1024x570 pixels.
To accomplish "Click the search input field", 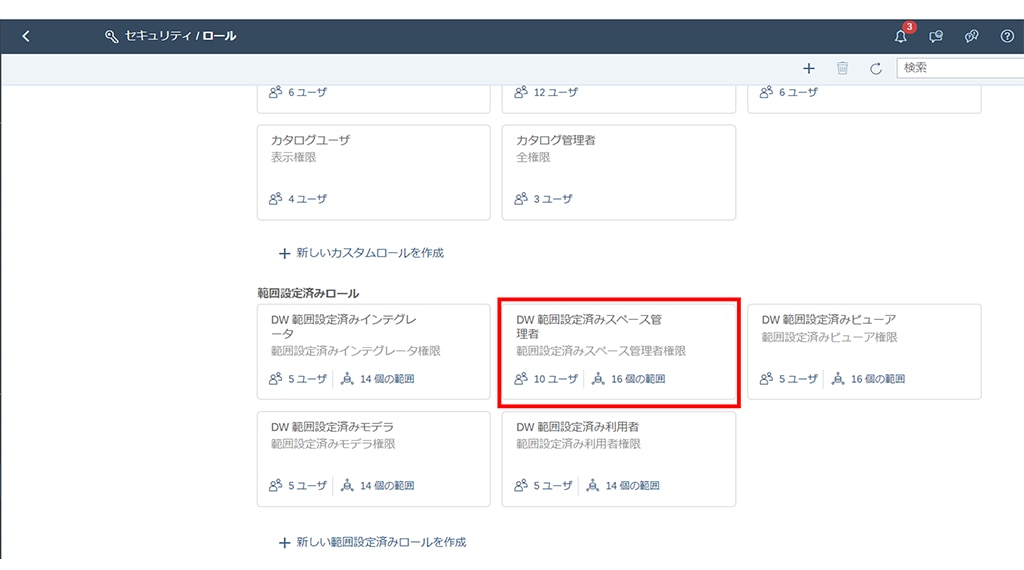I will (x=958, y=68).
